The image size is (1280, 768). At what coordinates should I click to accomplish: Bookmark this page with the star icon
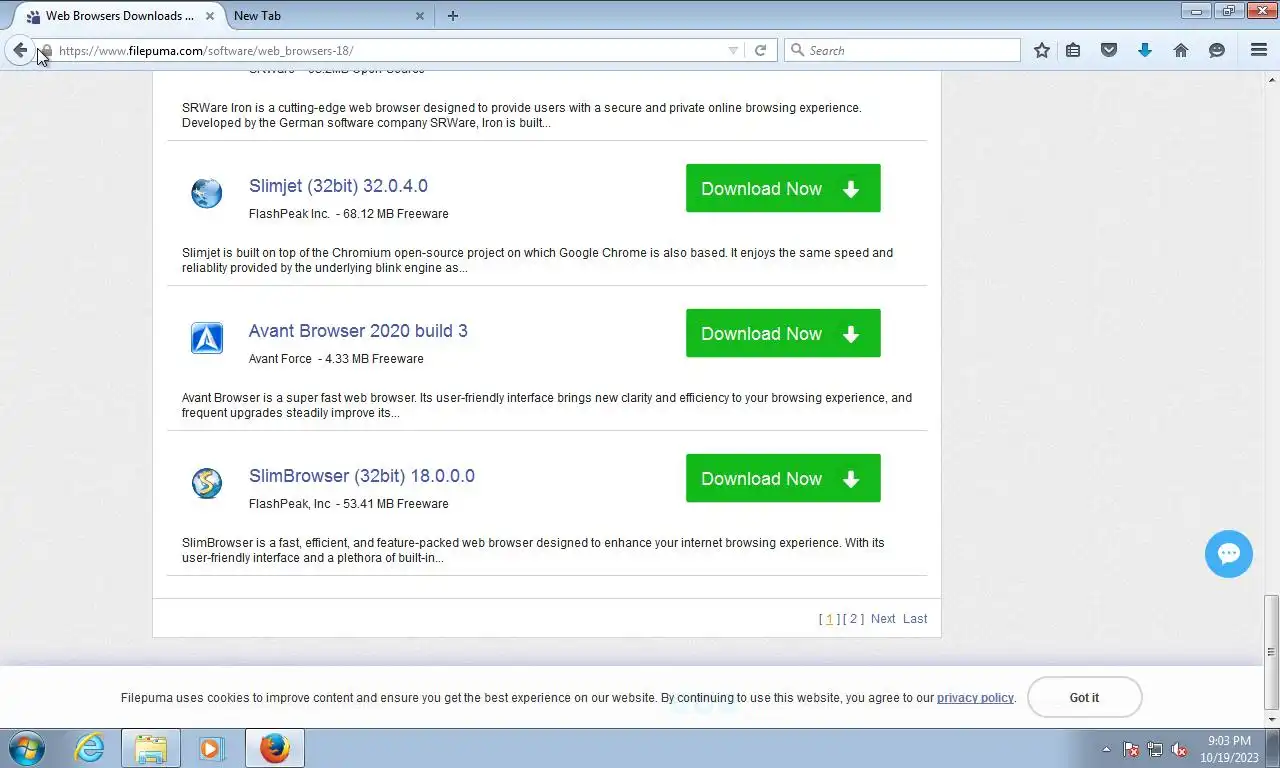tap(1042, 50)
